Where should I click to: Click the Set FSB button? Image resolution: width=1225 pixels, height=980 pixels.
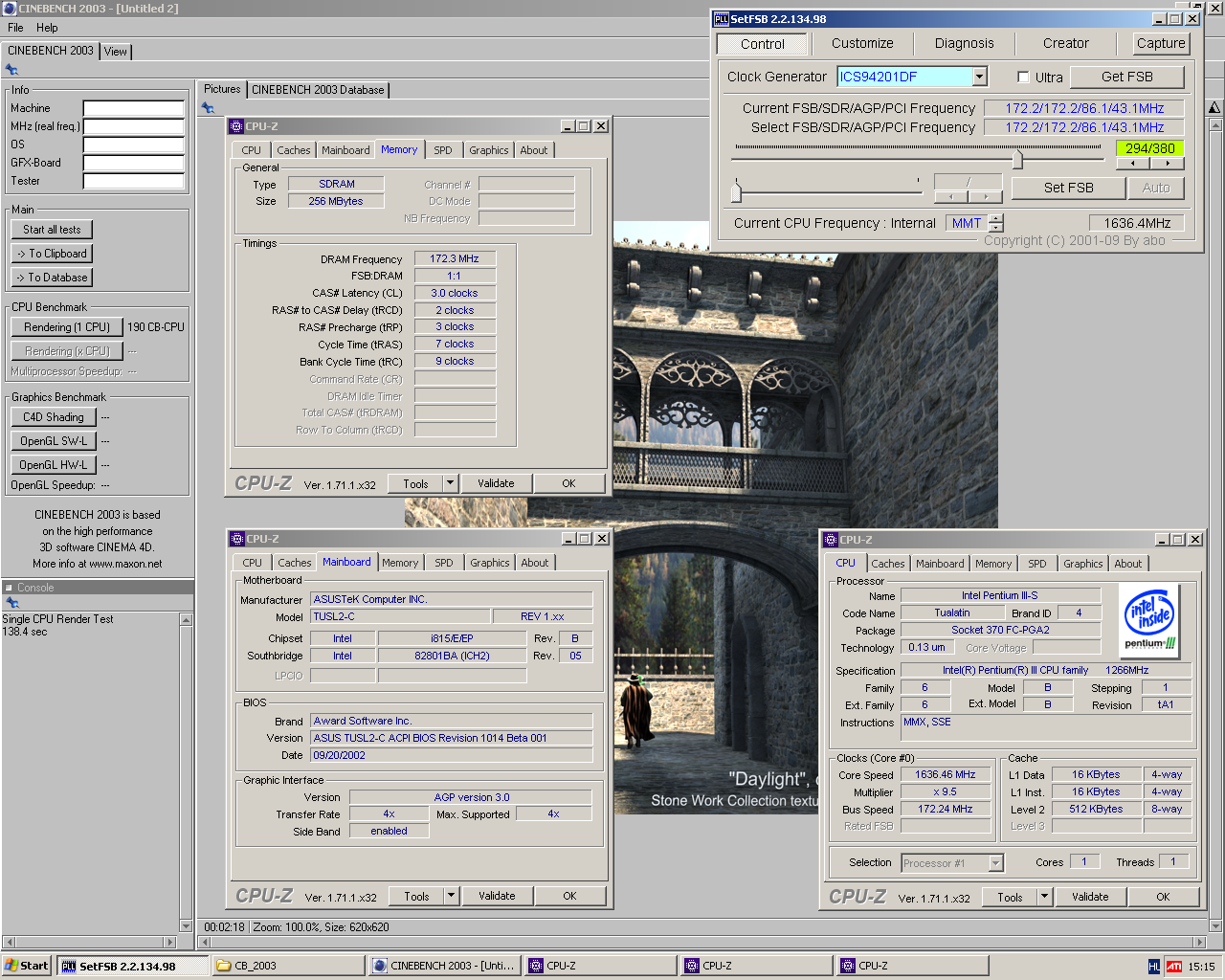pos(1069,188)
